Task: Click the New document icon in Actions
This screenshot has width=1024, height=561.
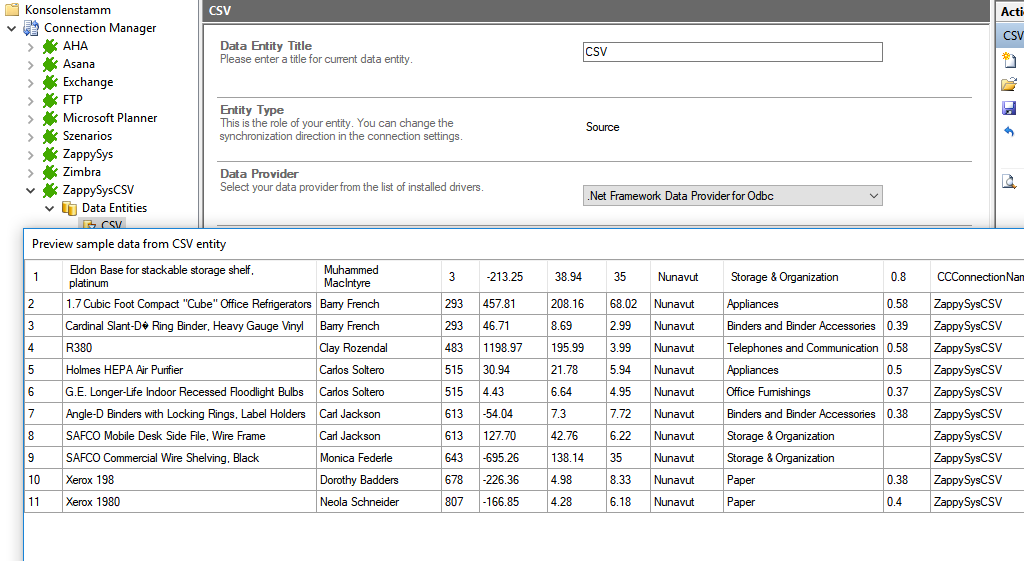Action: [x=1009, y=60]
